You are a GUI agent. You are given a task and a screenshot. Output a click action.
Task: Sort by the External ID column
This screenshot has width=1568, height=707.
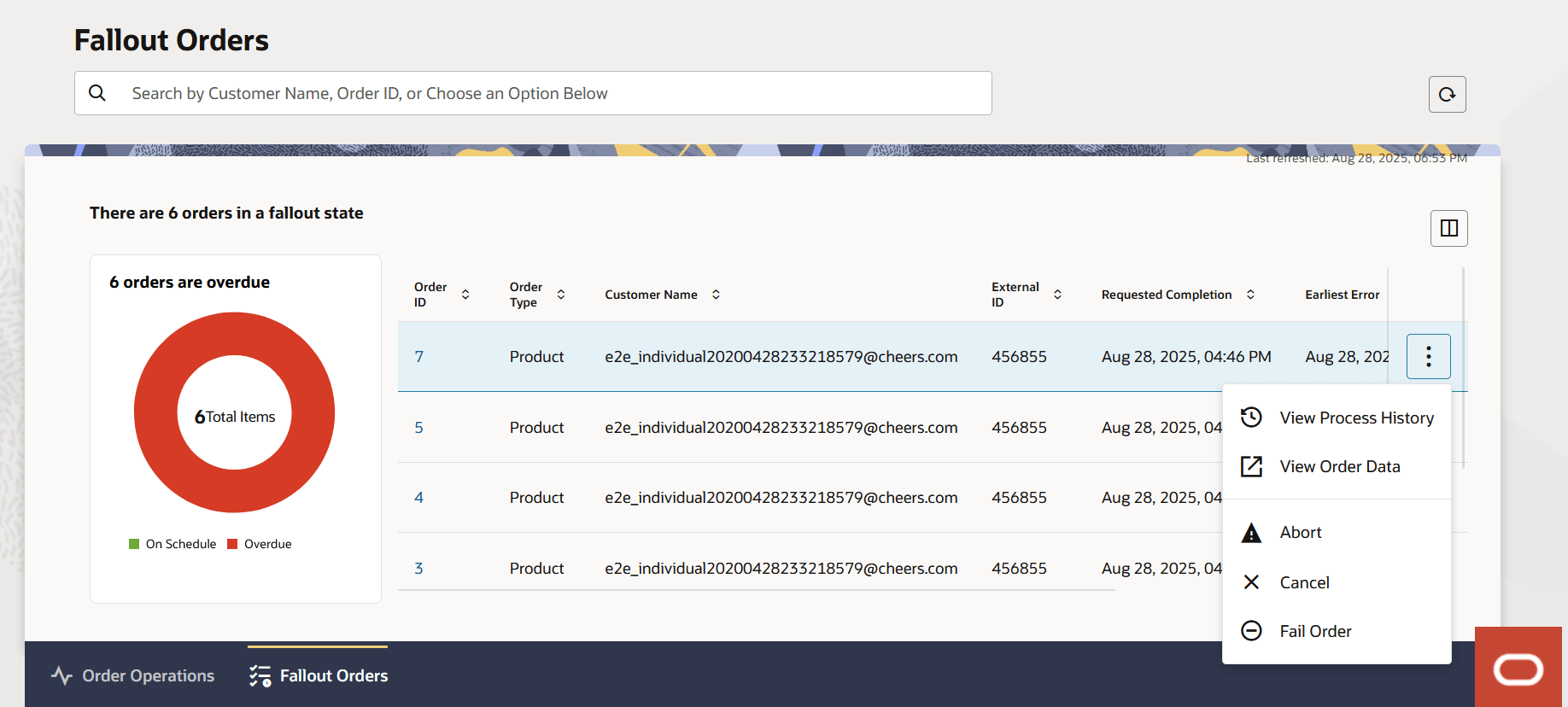click(1057, 295)
